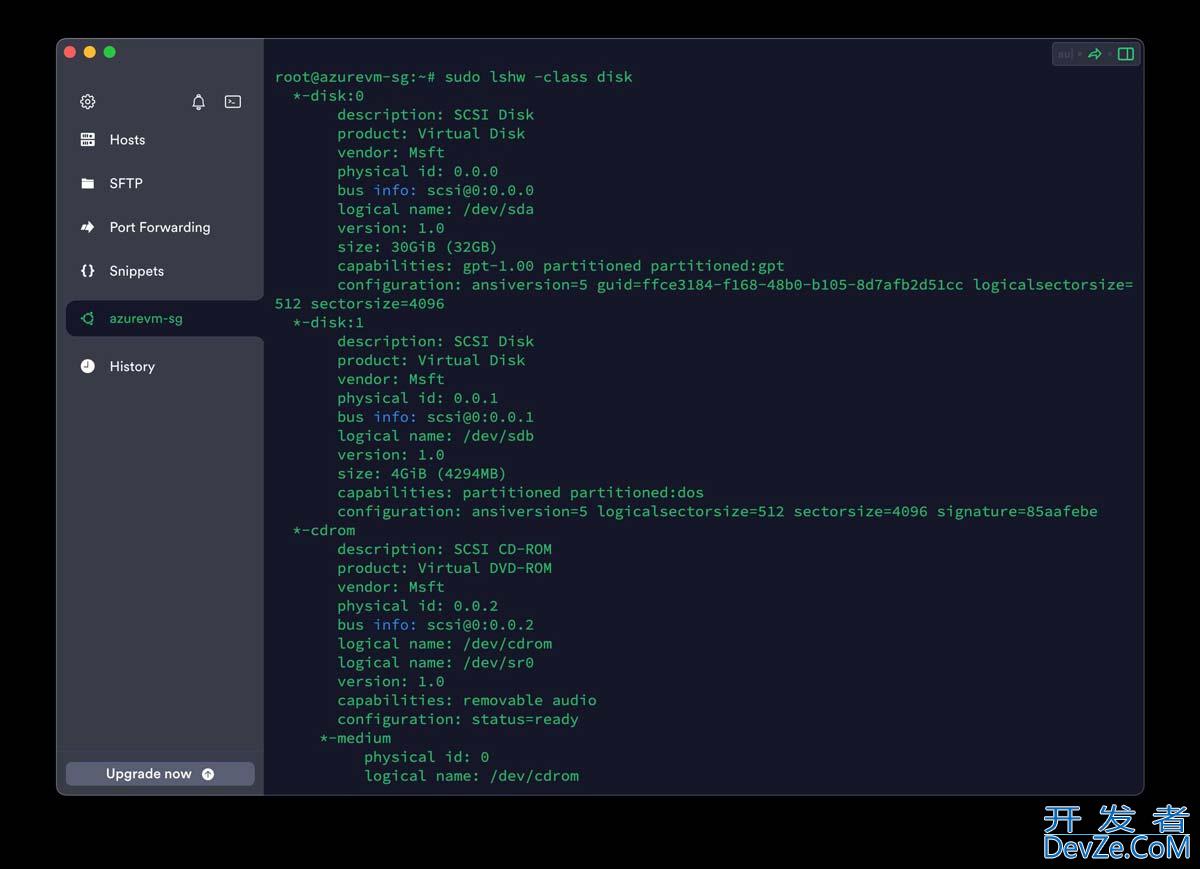Click the yellow macOS minimize button
The height and width of the screenshot is (869, 1200).
tap(90, 52)
